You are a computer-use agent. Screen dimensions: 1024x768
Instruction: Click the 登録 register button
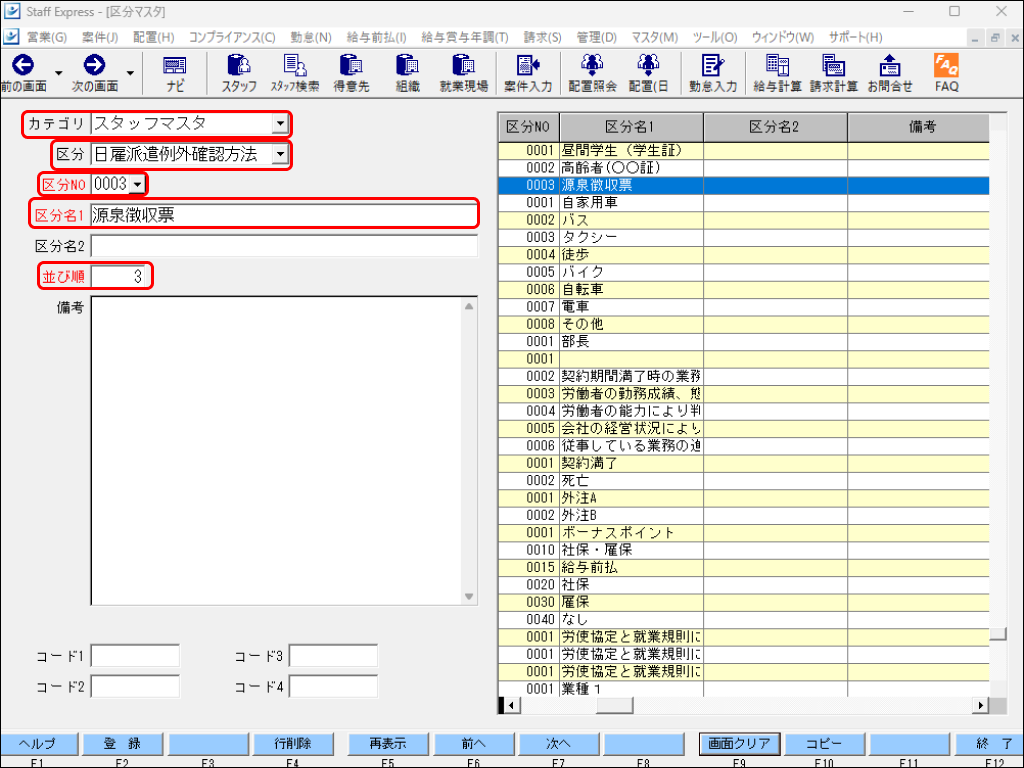[x=122, y=743]
